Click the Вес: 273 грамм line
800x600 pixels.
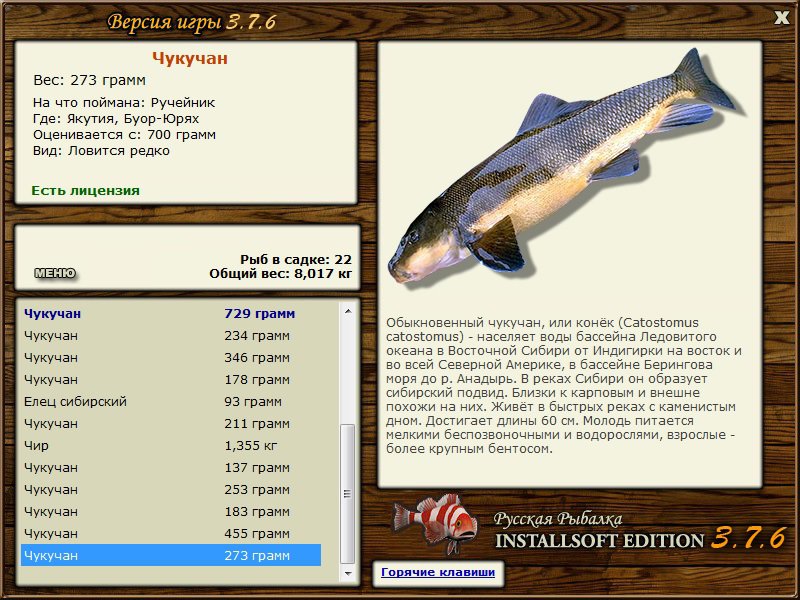(89, 80)
